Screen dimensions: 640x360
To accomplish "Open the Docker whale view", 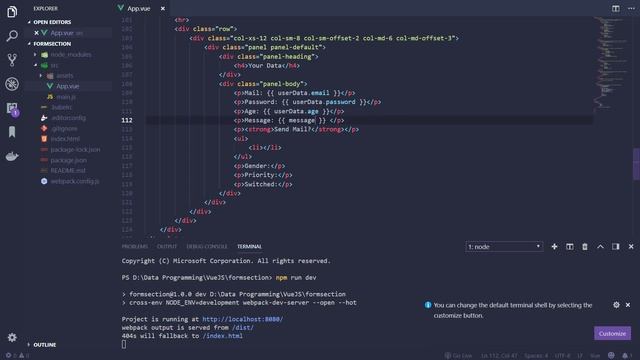I will coord(12,156).
